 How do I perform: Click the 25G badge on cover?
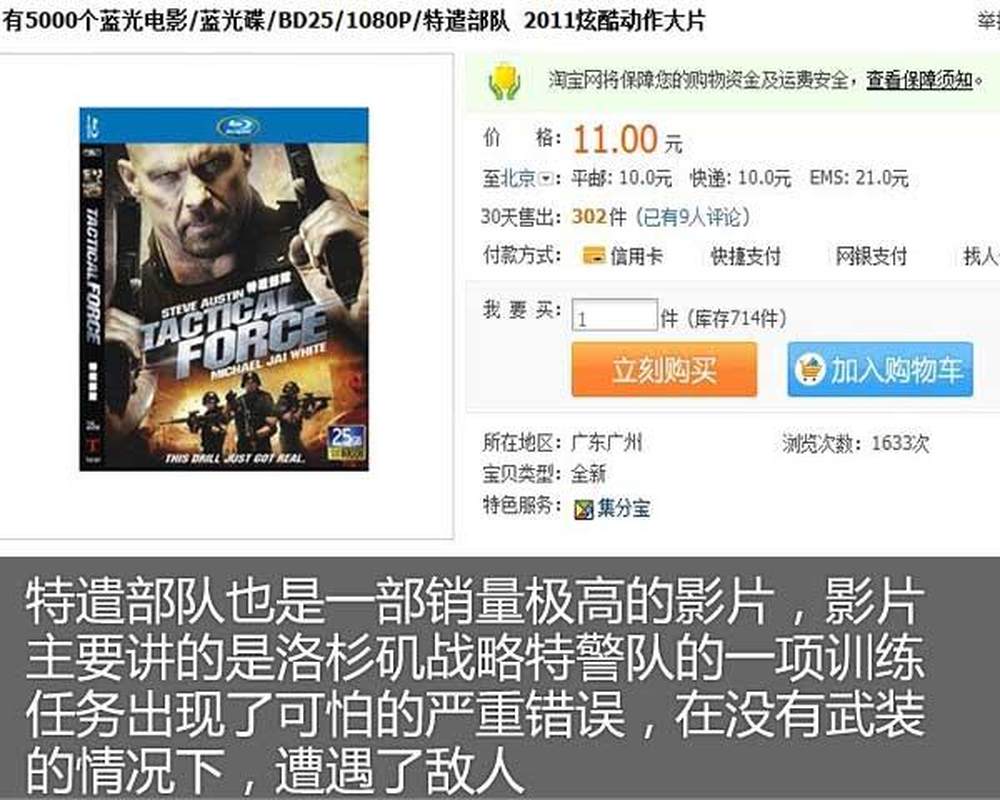(x=346, y=442)
